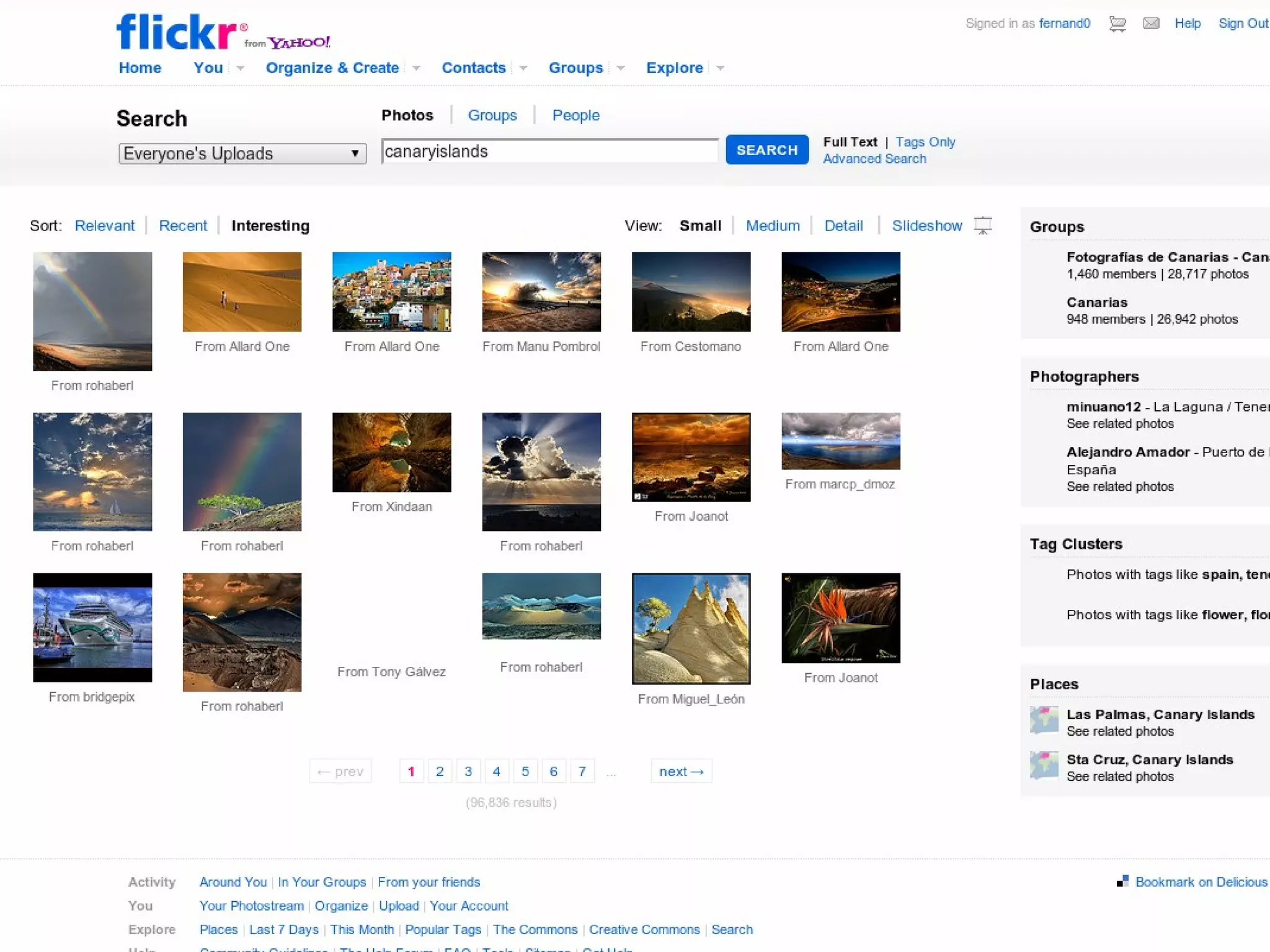Image resolution: width=1270 pixels, height=952 pixels.
Task: Go to results page 7
Action: (x=582, y=771)
